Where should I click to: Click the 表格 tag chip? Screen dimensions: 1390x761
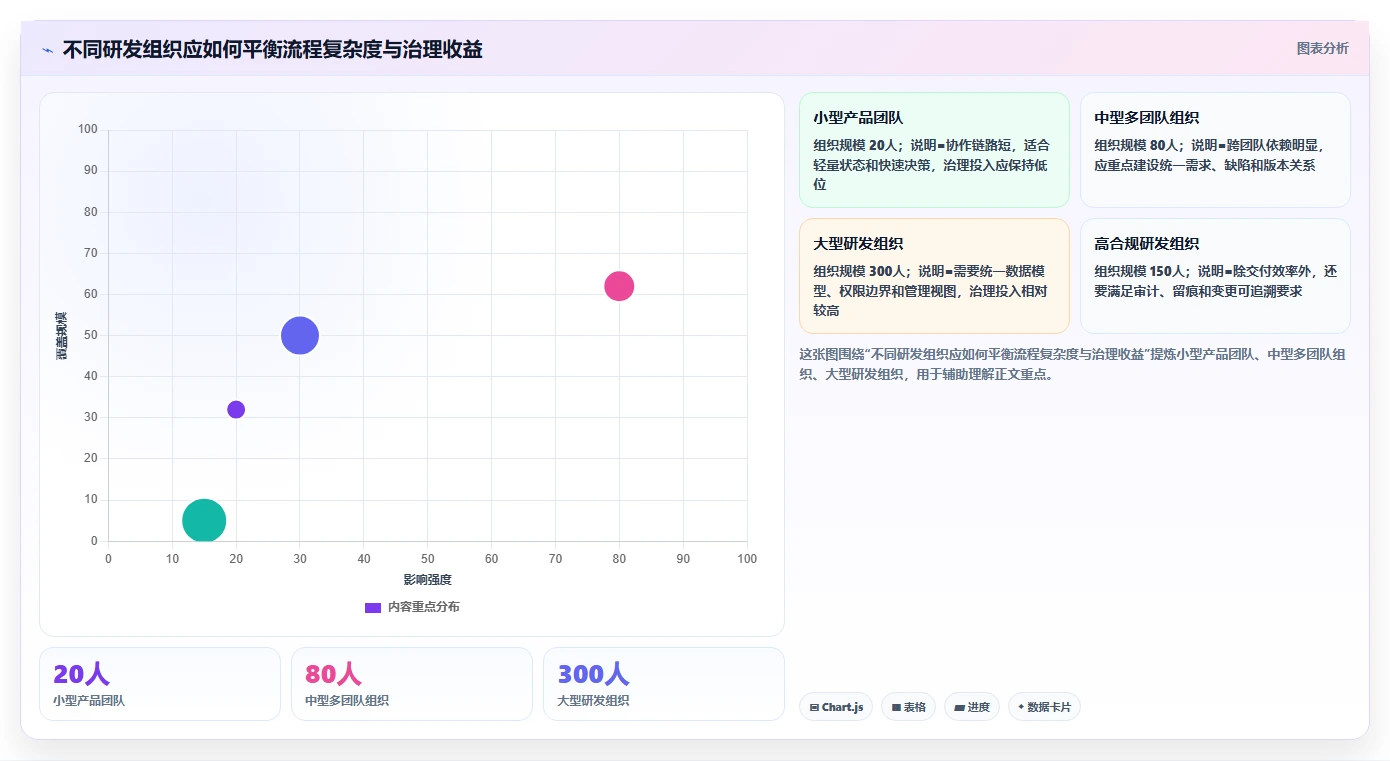(x=908, y=707)
